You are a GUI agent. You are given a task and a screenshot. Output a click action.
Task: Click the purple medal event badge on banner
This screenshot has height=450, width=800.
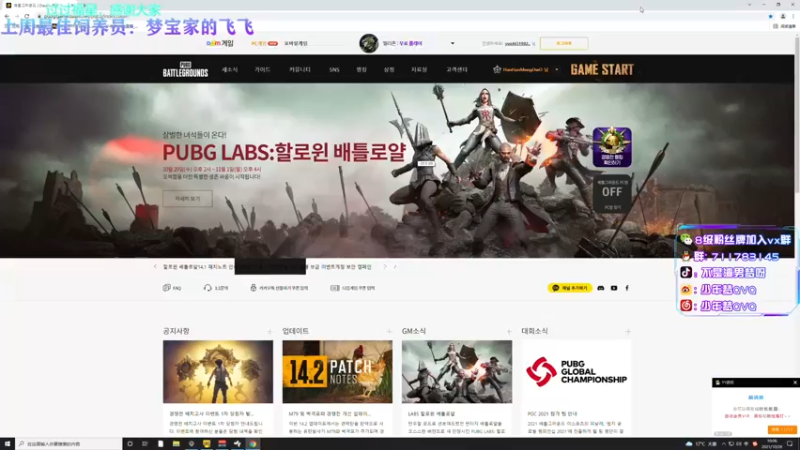612,147
